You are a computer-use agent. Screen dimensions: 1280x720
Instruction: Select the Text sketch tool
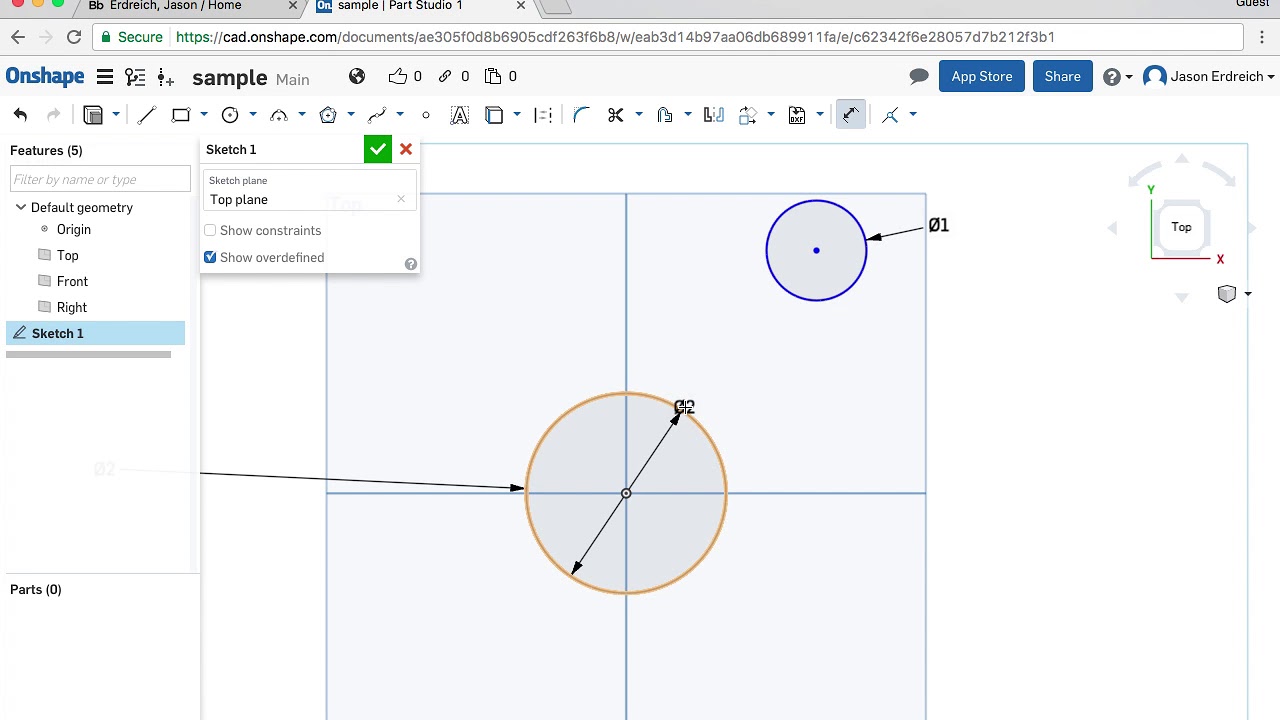pyautogui.click(x=460, y=115)
